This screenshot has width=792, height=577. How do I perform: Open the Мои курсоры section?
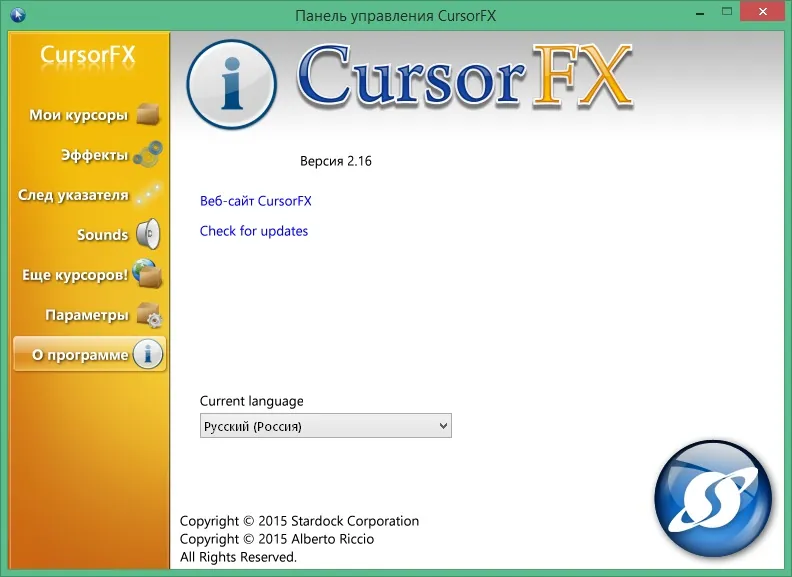click(x=79, y=115)
